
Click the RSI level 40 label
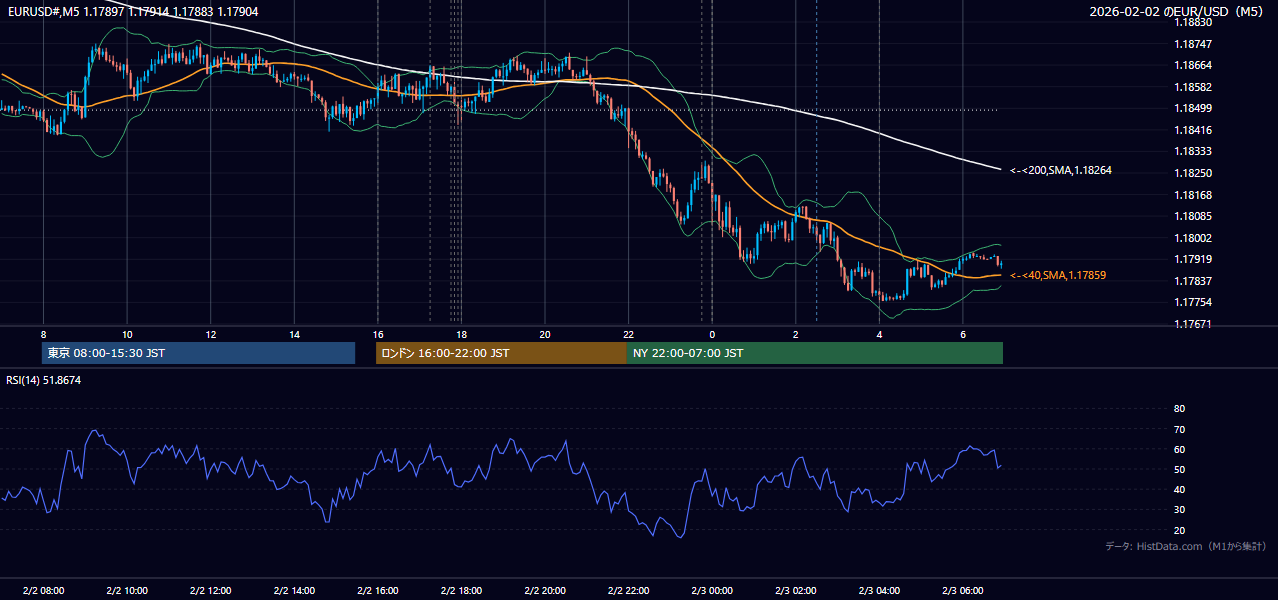1179,489
